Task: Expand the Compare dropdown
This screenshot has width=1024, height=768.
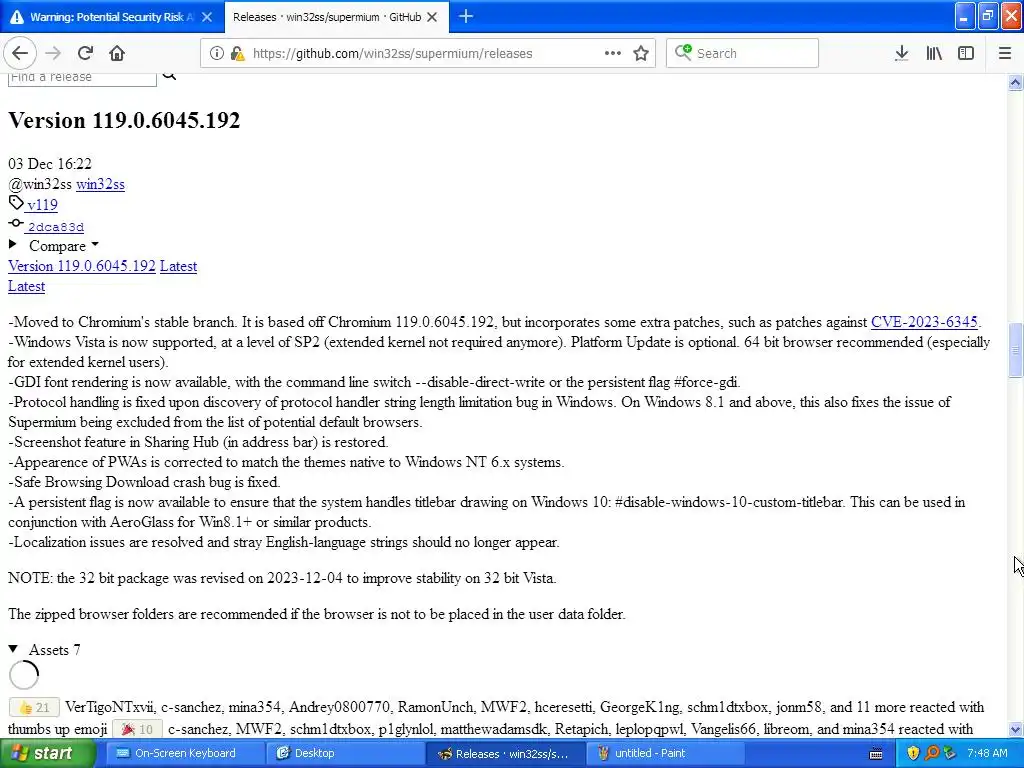Action: (x=55, y=246)
